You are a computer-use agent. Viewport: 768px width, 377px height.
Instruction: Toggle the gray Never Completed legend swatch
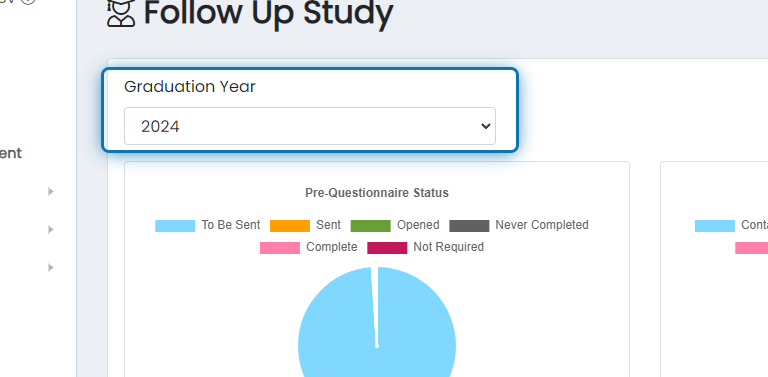(x=469, y=226)
